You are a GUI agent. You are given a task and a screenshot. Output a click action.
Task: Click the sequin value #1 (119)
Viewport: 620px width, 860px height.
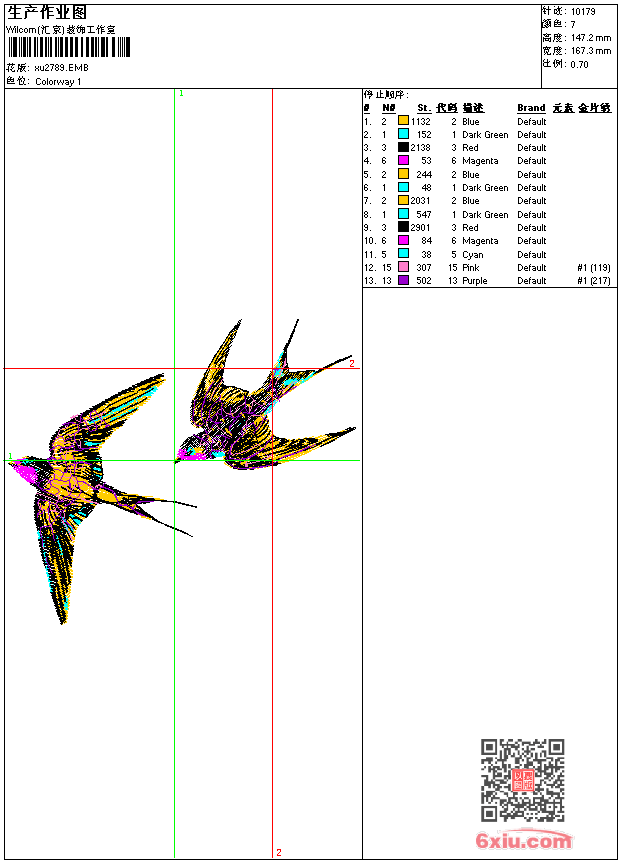pyautogui.click(x=594, y=268)
